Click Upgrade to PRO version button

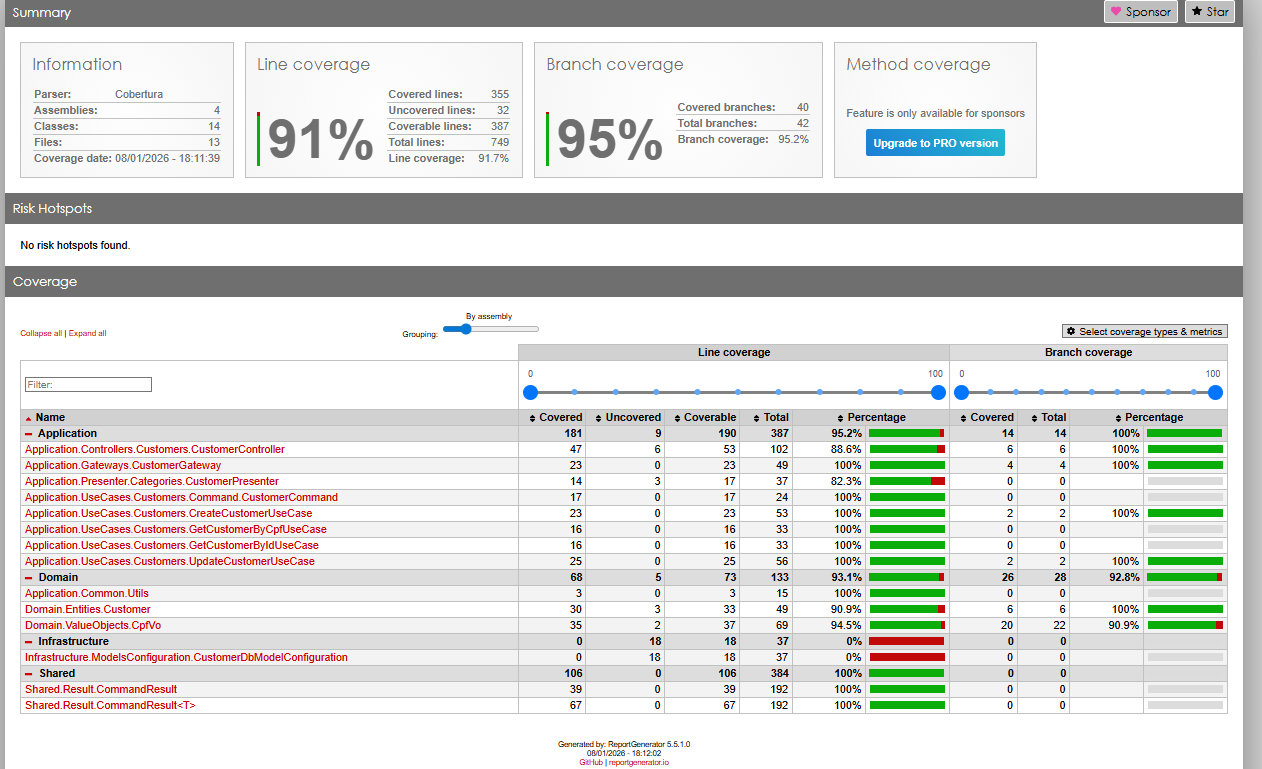(935, 143)
